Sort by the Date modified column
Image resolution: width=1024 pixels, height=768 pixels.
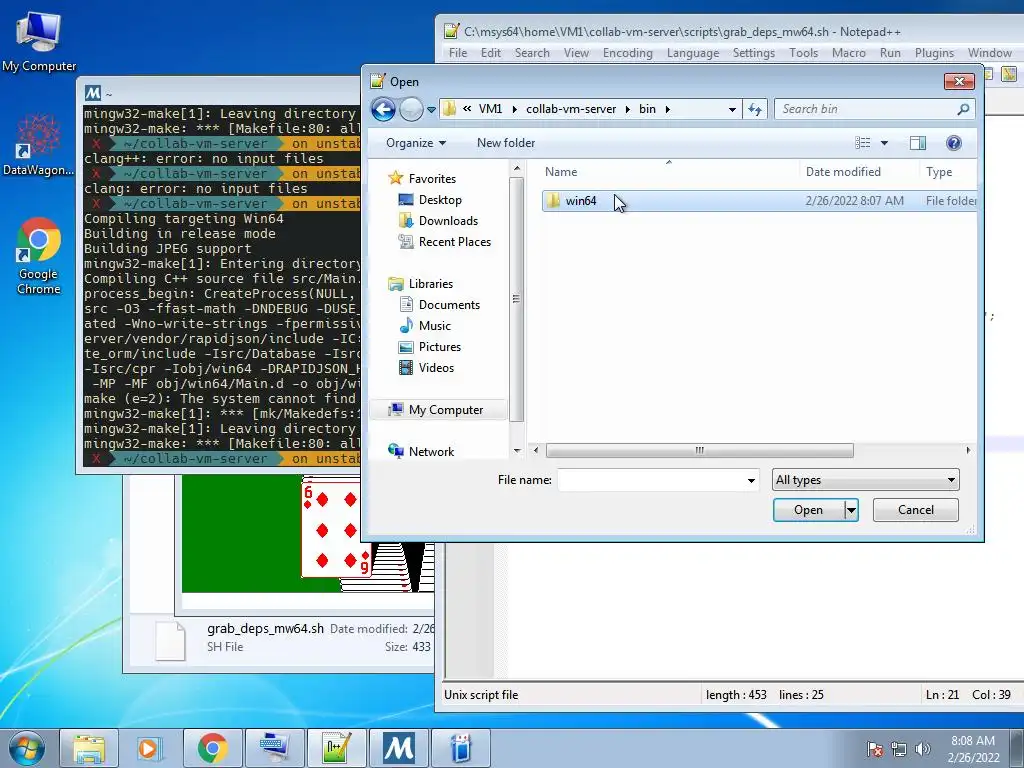[x=858, y=172]
